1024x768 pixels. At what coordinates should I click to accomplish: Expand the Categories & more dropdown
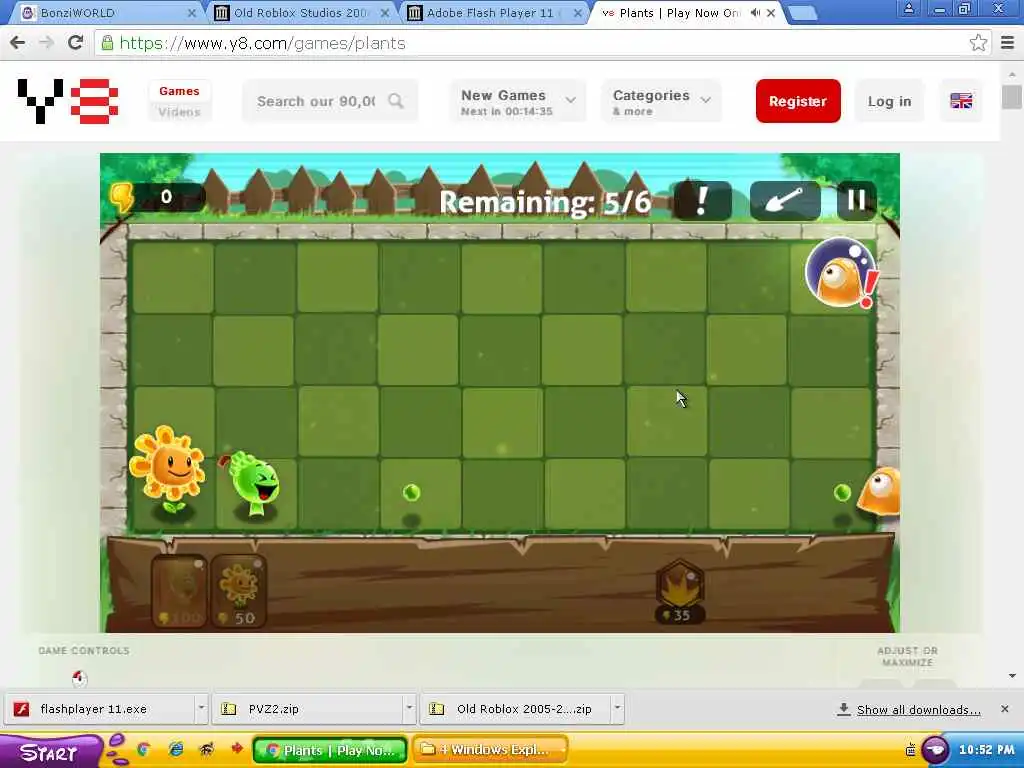[661, 101]
